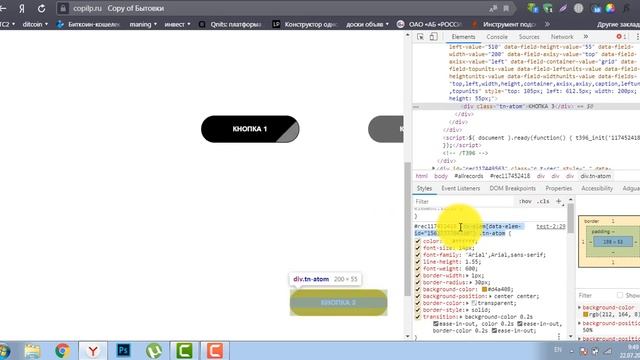
Task: Toggle the device toolbar icon
Action: tap(433, 37)
